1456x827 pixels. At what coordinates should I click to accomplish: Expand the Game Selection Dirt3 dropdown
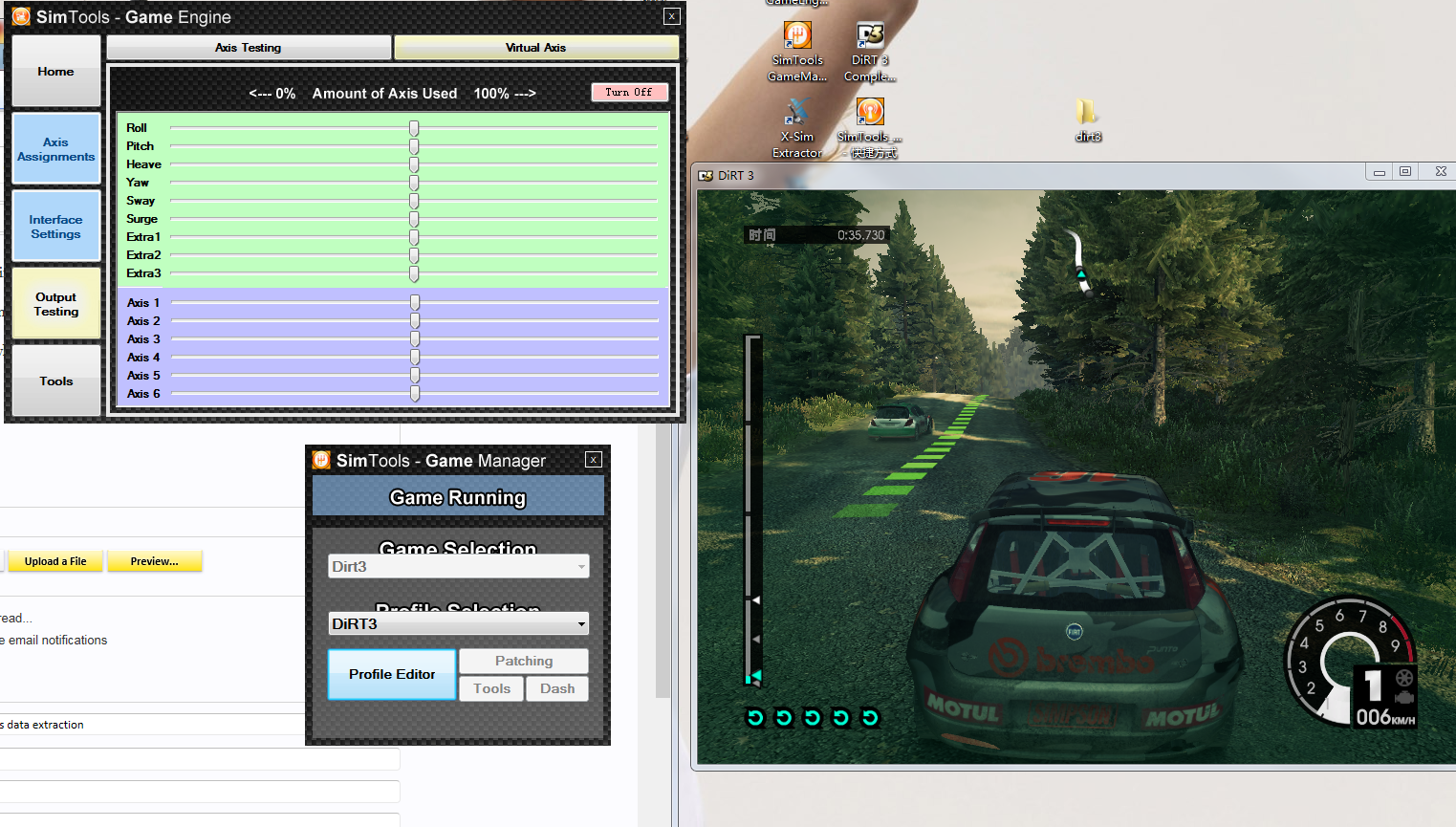[459, 566]
